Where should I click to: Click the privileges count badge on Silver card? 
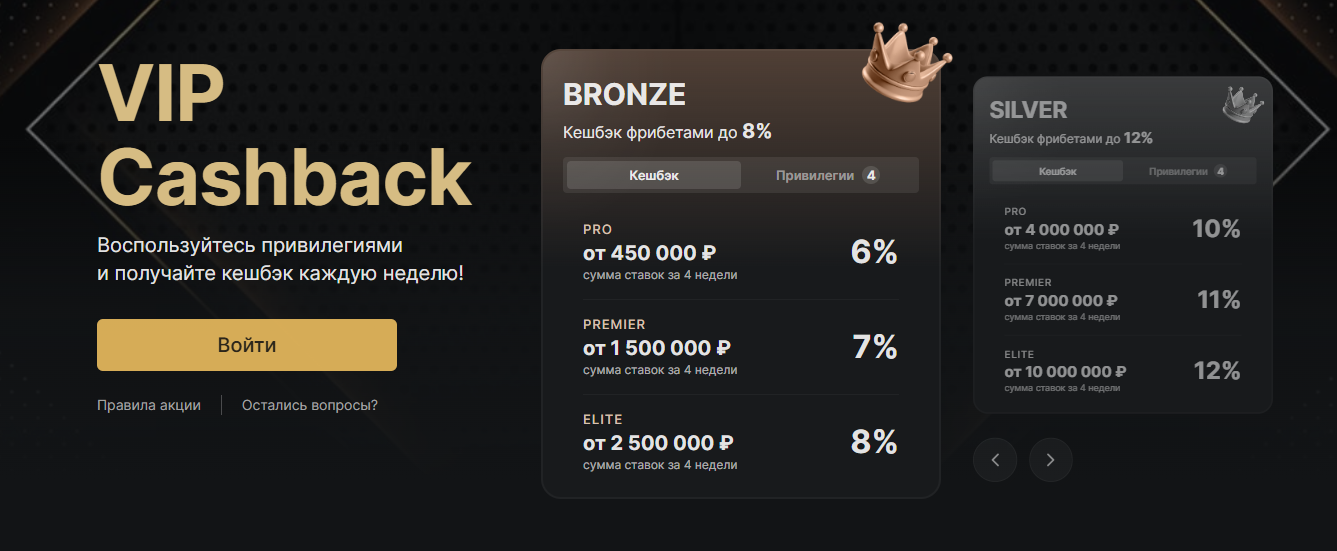click(1220, 172)
